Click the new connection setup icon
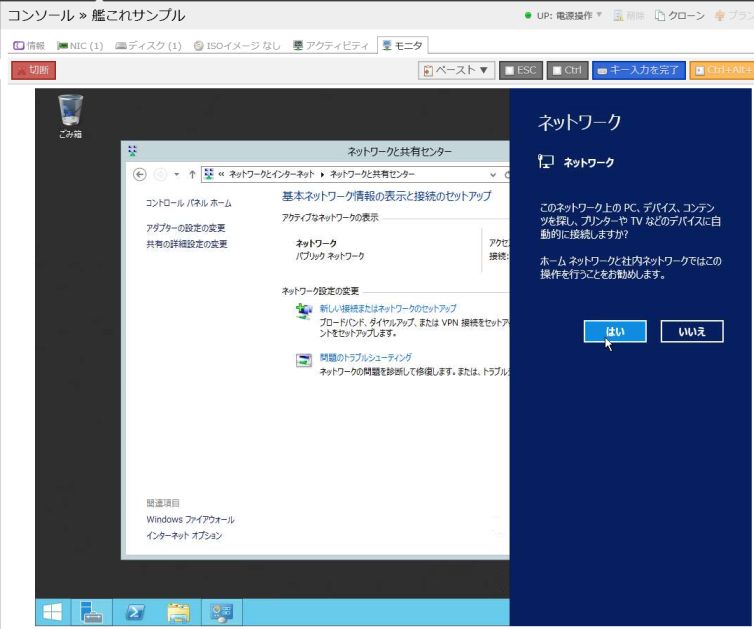Viewport: 754px width, 629px height. [x=303, y=312]
